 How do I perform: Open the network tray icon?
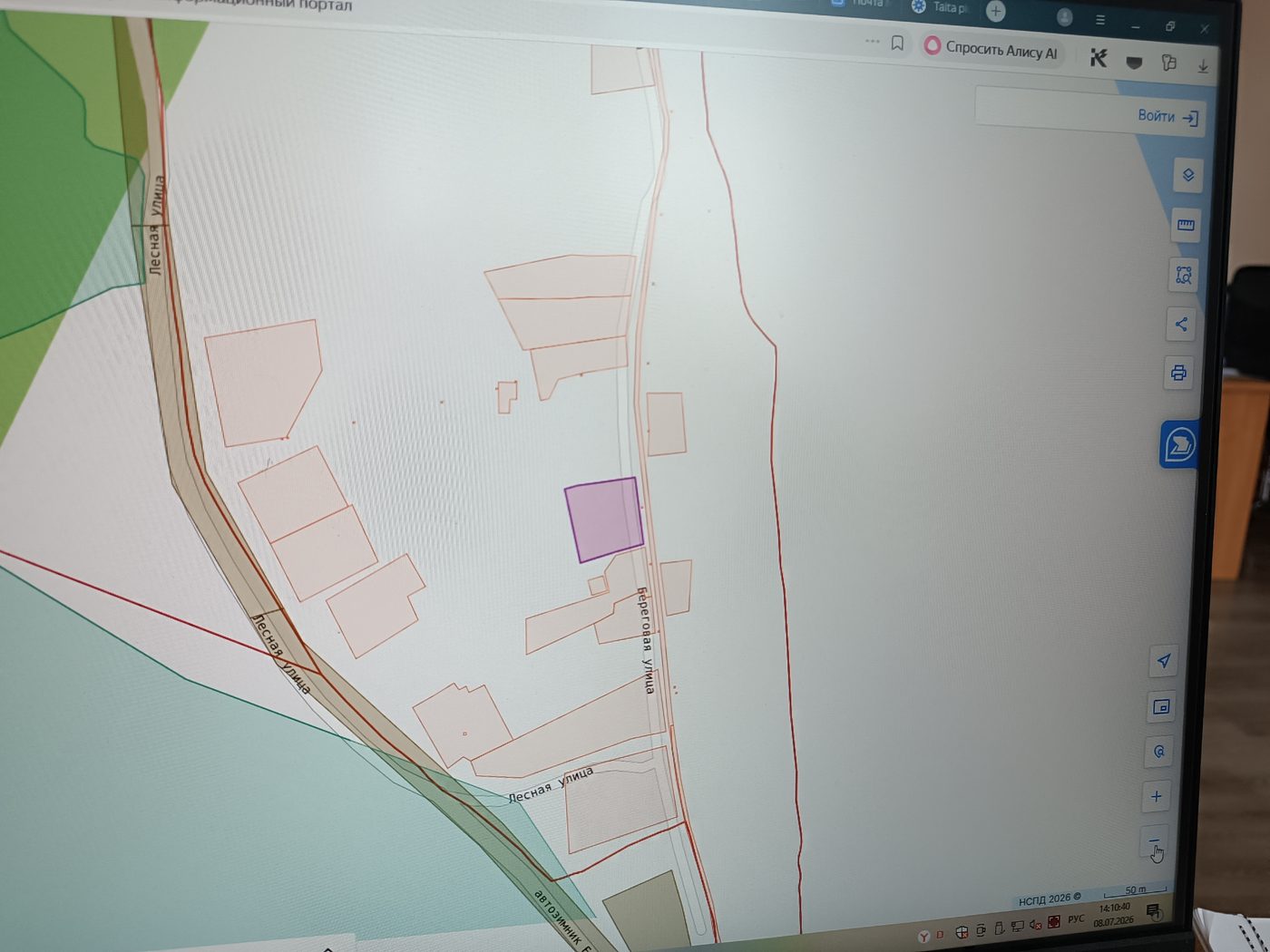[1018, 927]
